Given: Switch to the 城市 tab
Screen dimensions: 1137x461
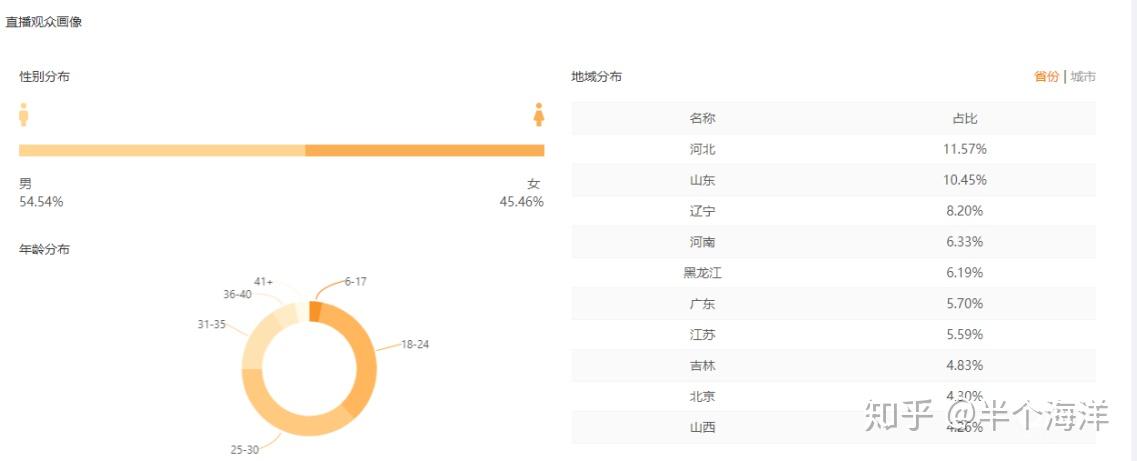Looking at the screenshot, I should pyautogui.click(x=1083, y=77).
